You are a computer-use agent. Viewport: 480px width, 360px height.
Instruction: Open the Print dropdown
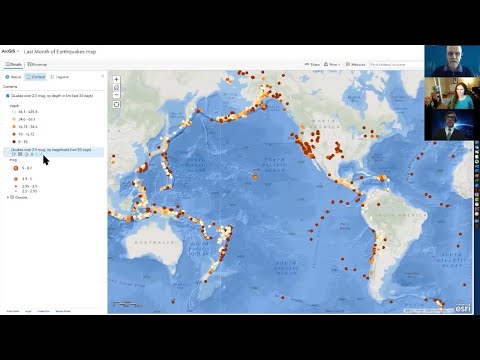pos(332,64)
